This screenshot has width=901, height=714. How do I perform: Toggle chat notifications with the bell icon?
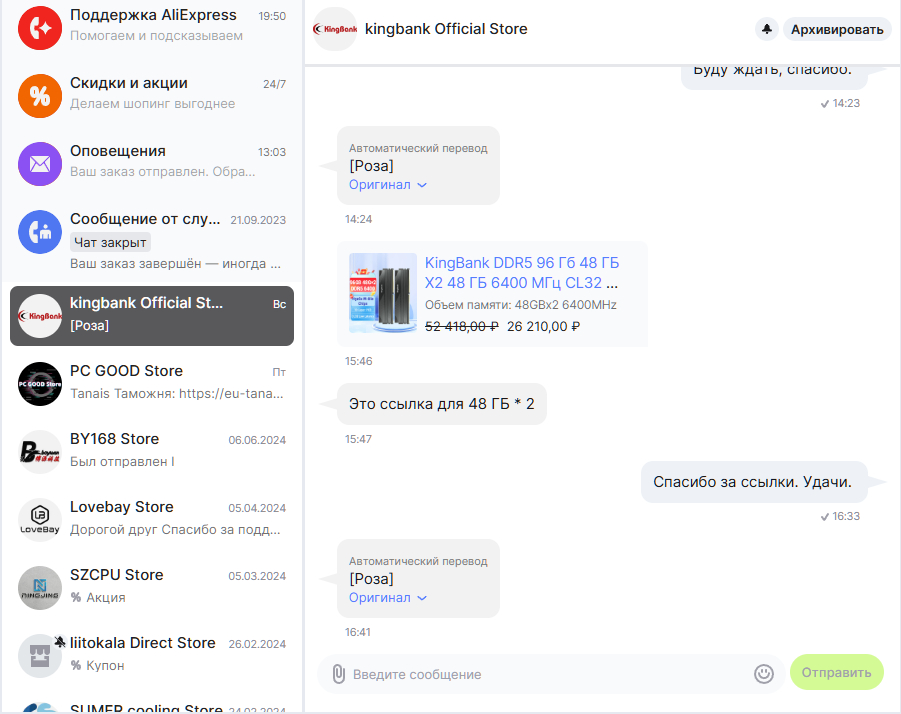[767, 29]
